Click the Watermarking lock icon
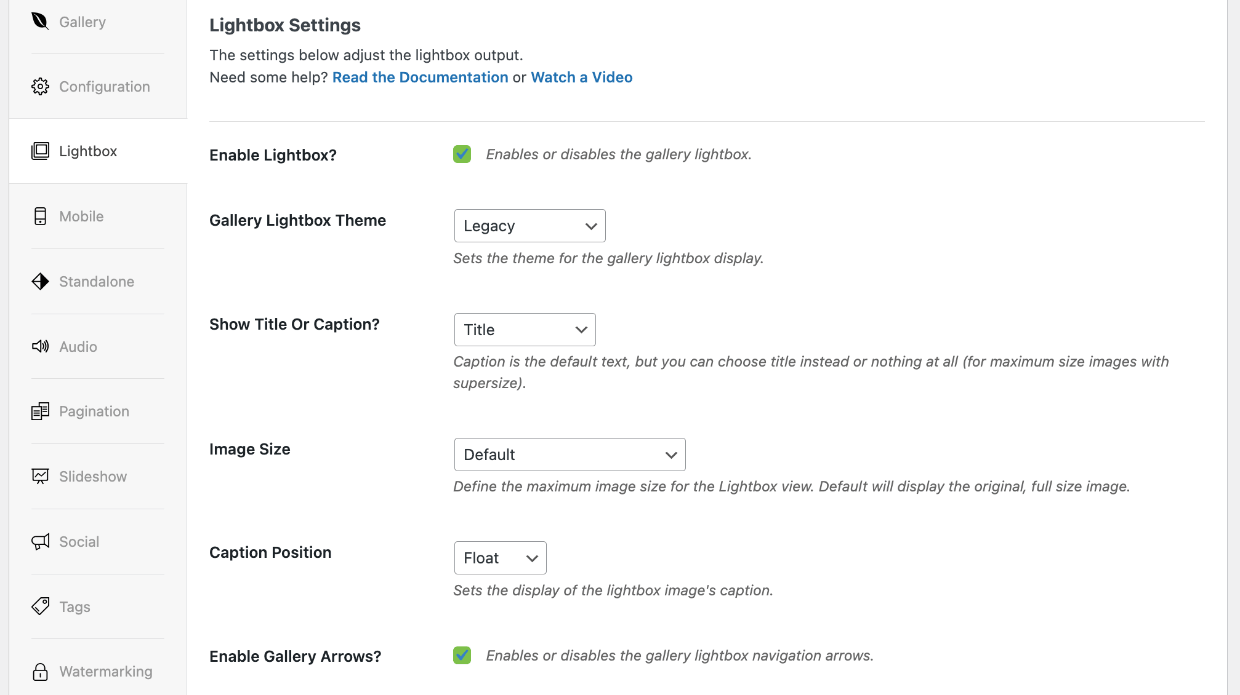 tap(40, 671)
